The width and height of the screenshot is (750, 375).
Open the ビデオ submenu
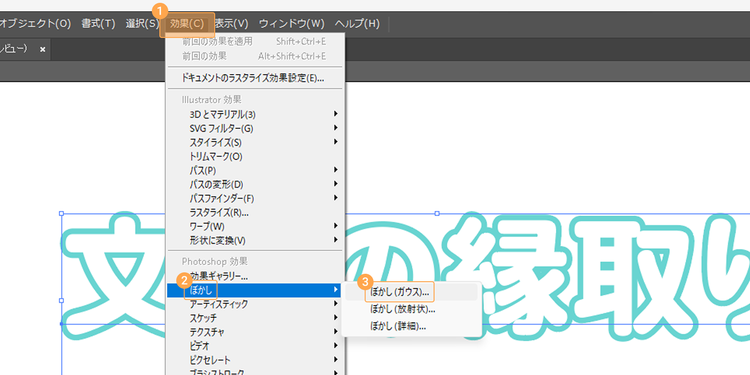pyautogui.click(x=254, y=345)
